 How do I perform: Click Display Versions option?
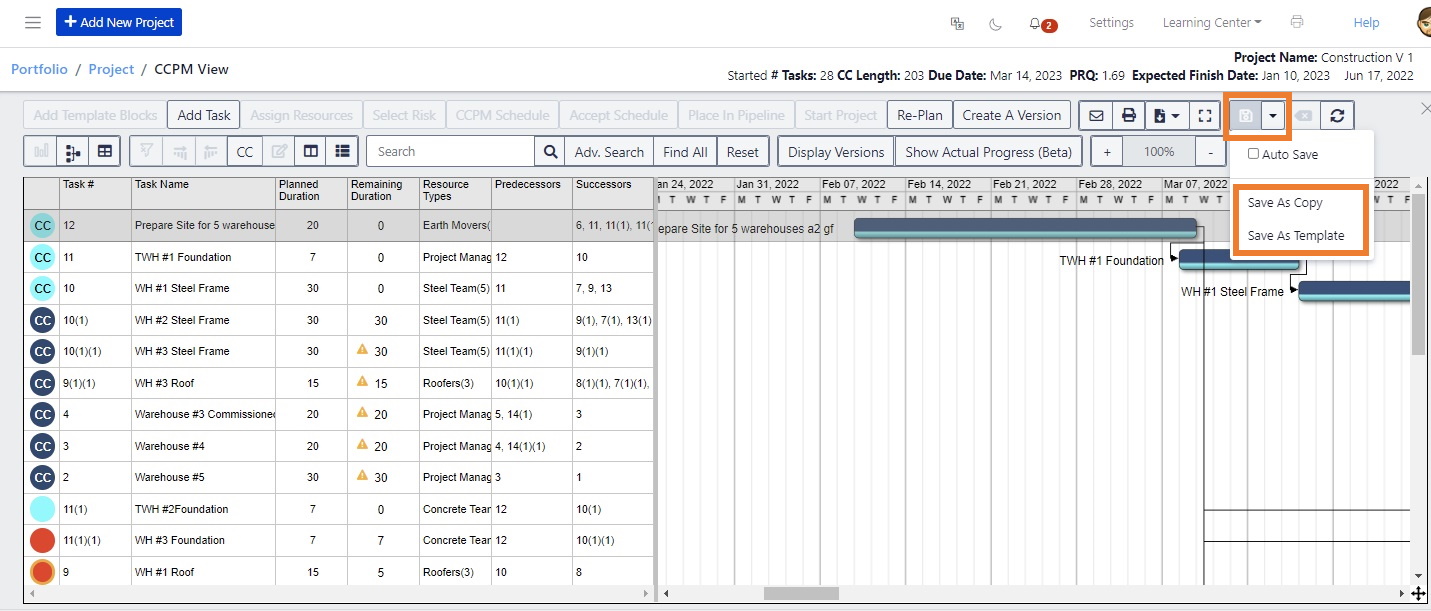pos(835,150)
